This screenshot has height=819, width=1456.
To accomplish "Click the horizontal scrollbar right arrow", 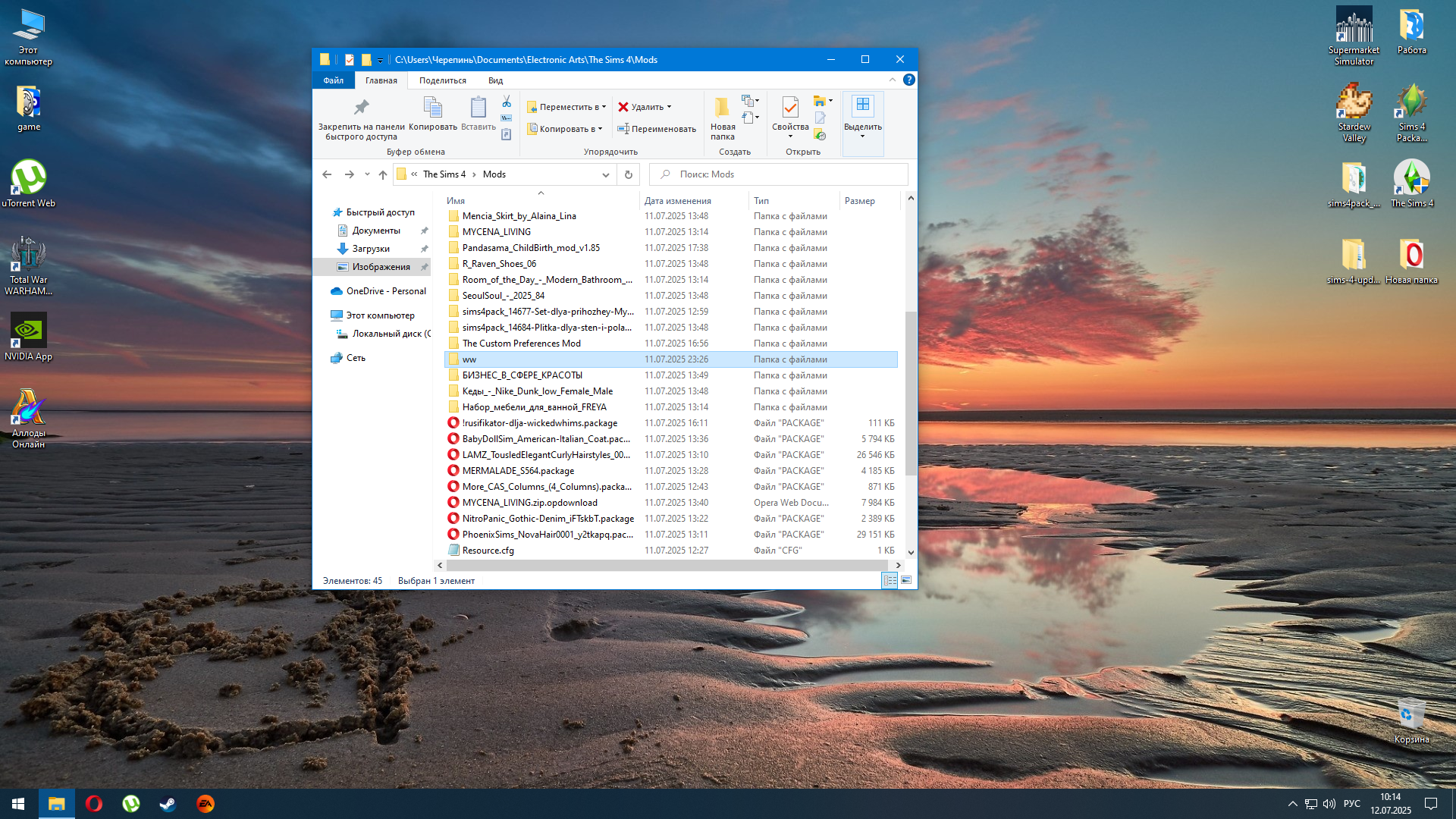I will (x=898, y=566).
